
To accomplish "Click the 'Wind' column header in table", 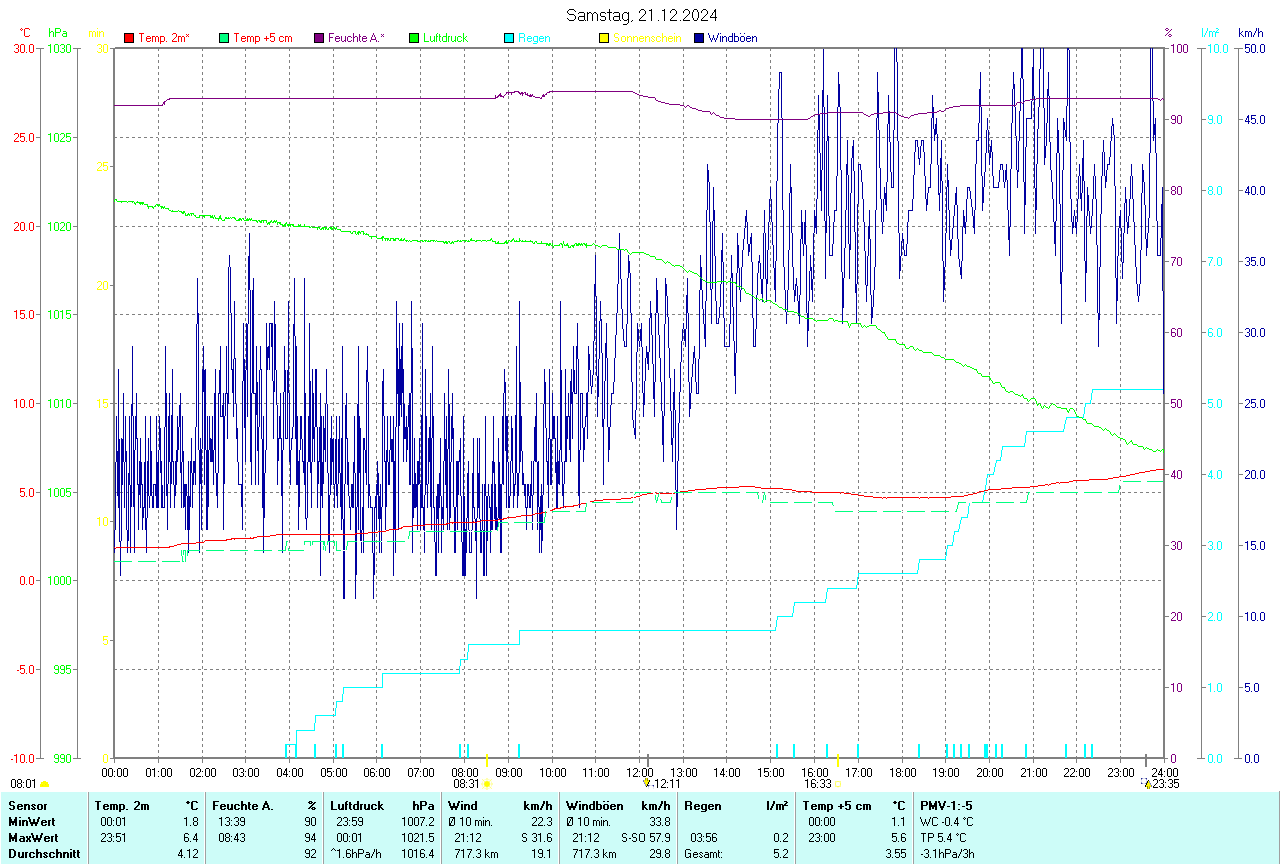I will click(463, 806).
